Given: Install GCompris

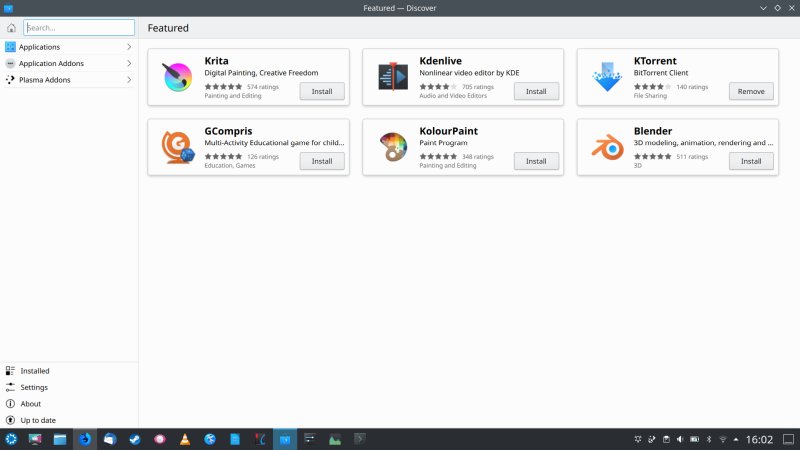Looking at the screenshot, I should 322,161.
